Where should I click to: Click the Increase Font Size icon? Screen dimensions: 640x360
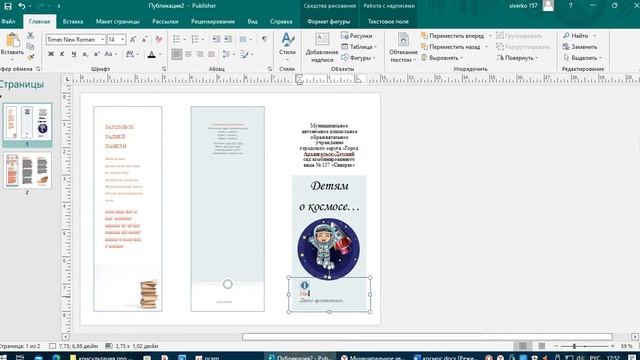point(133,40)
